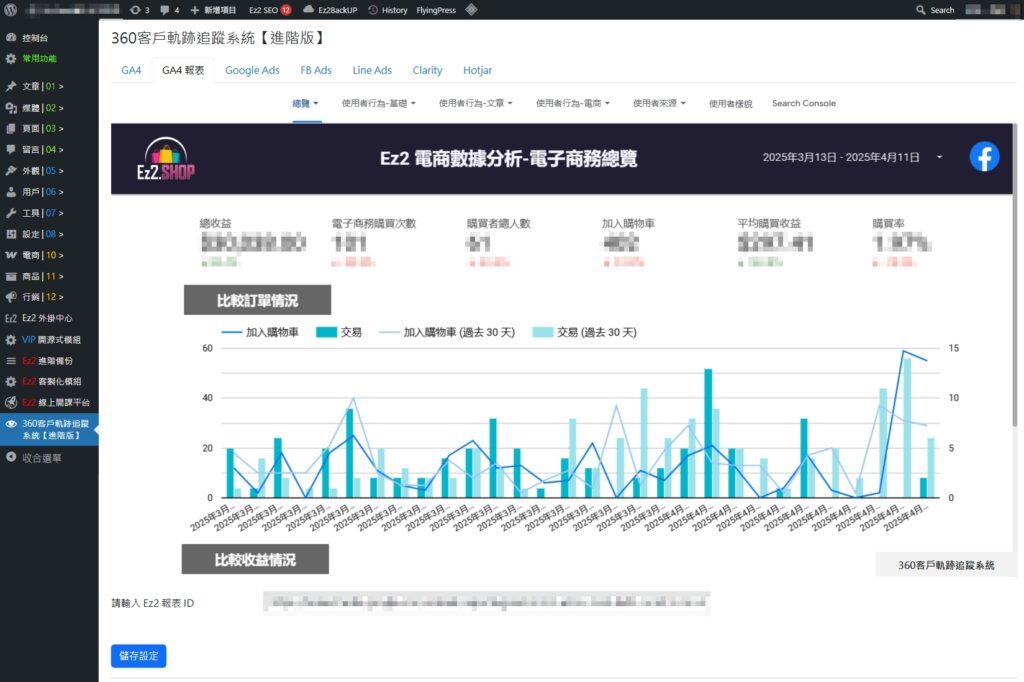Click the report's vertical scrollbar
The height and width of the screenshot is (682, 1024).
coord(1014,274)
